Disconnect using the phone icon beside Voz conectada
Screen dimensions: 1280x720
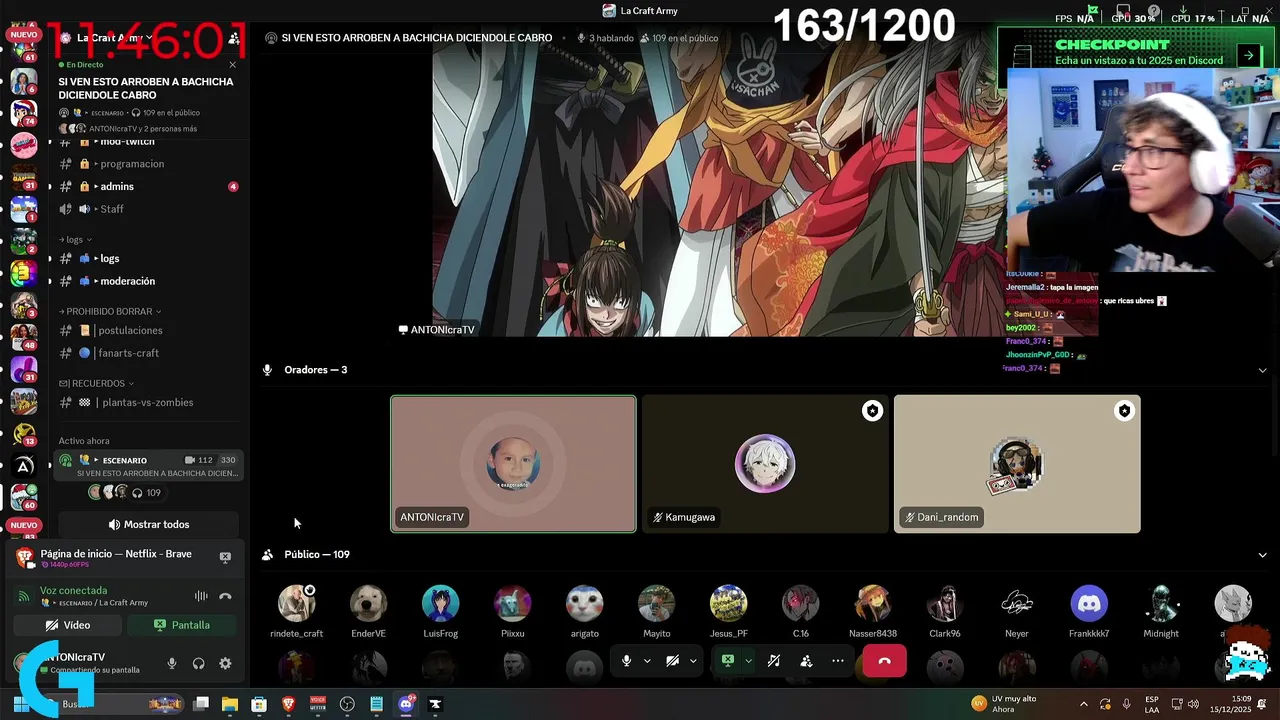225,596
